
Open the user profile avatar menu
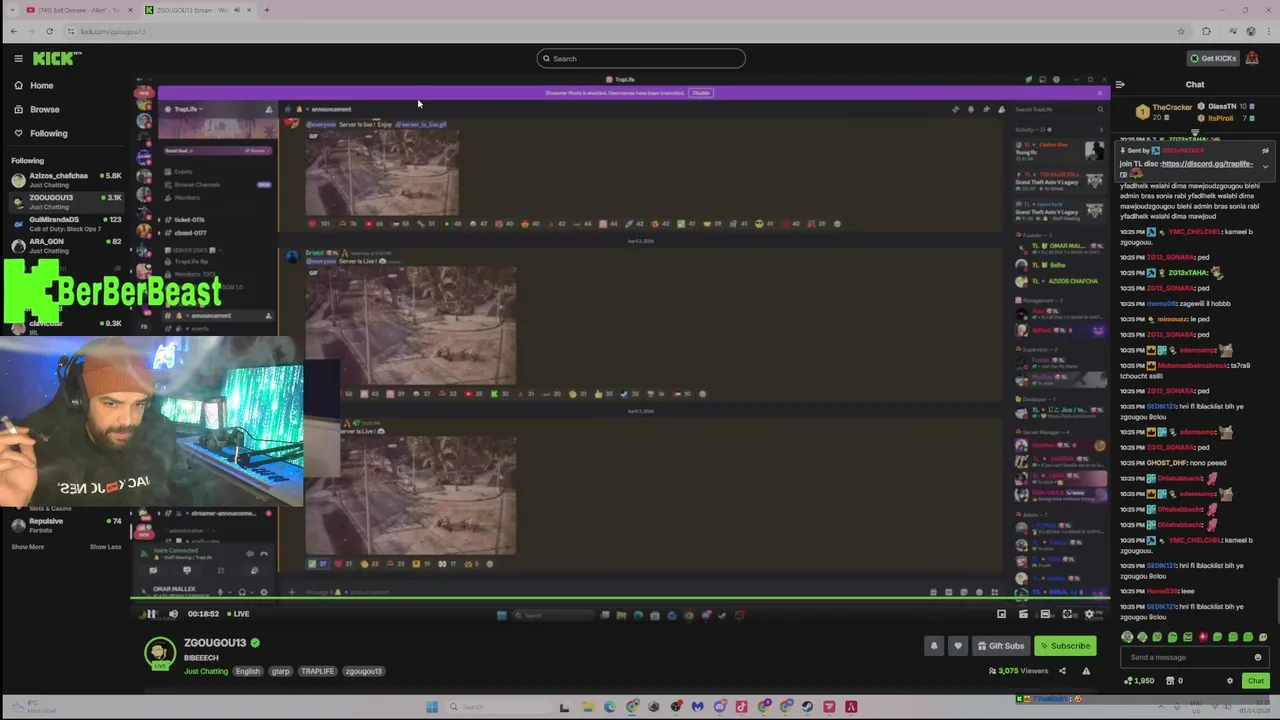1251,58
